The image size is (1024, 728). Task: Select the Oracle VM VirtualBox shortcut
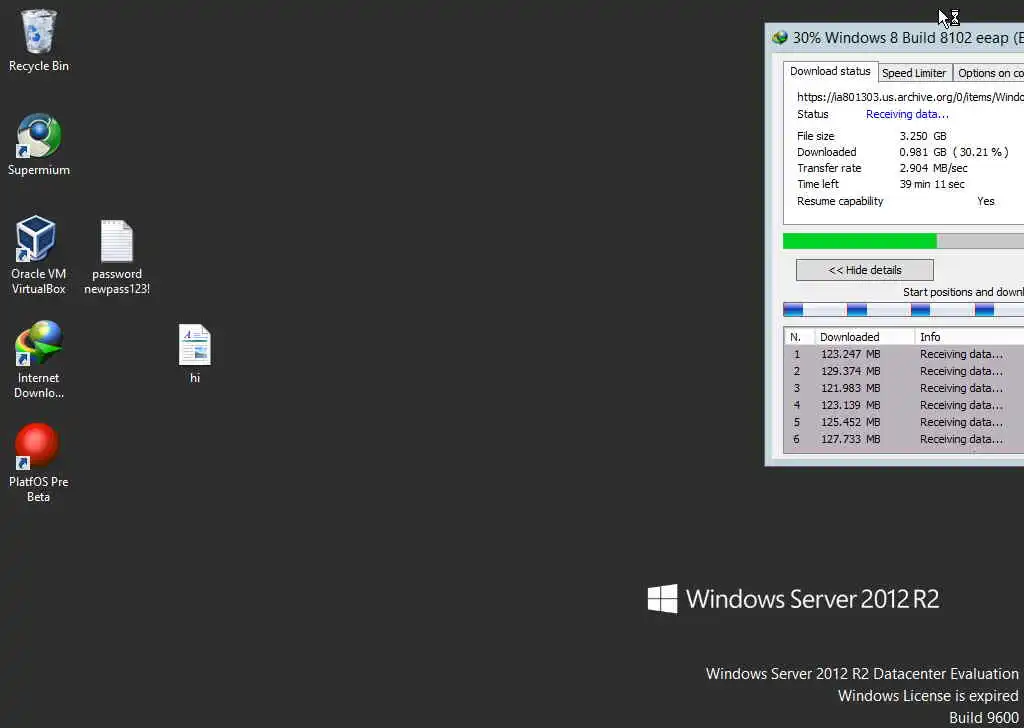[x=39, y=255]
